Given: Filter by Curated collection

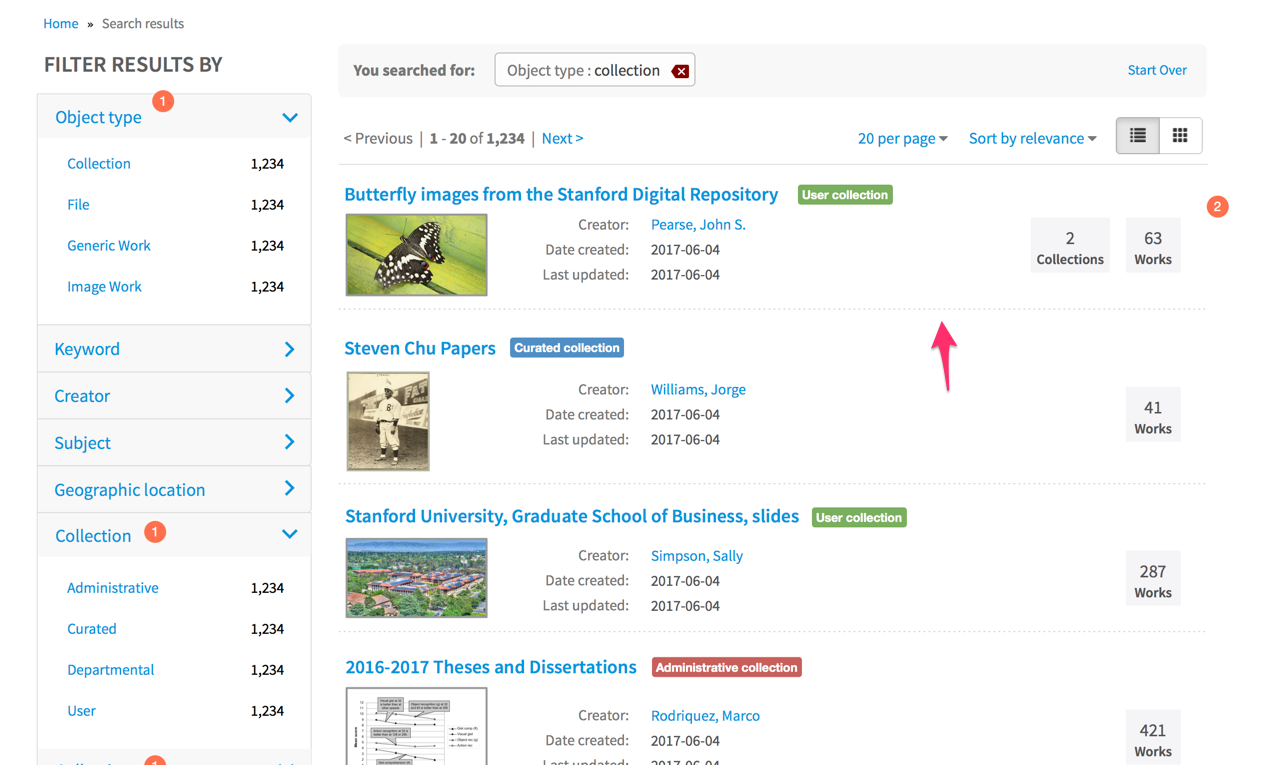Looking at the screenshot, I should pyautogui.click(x=92, y=629).
